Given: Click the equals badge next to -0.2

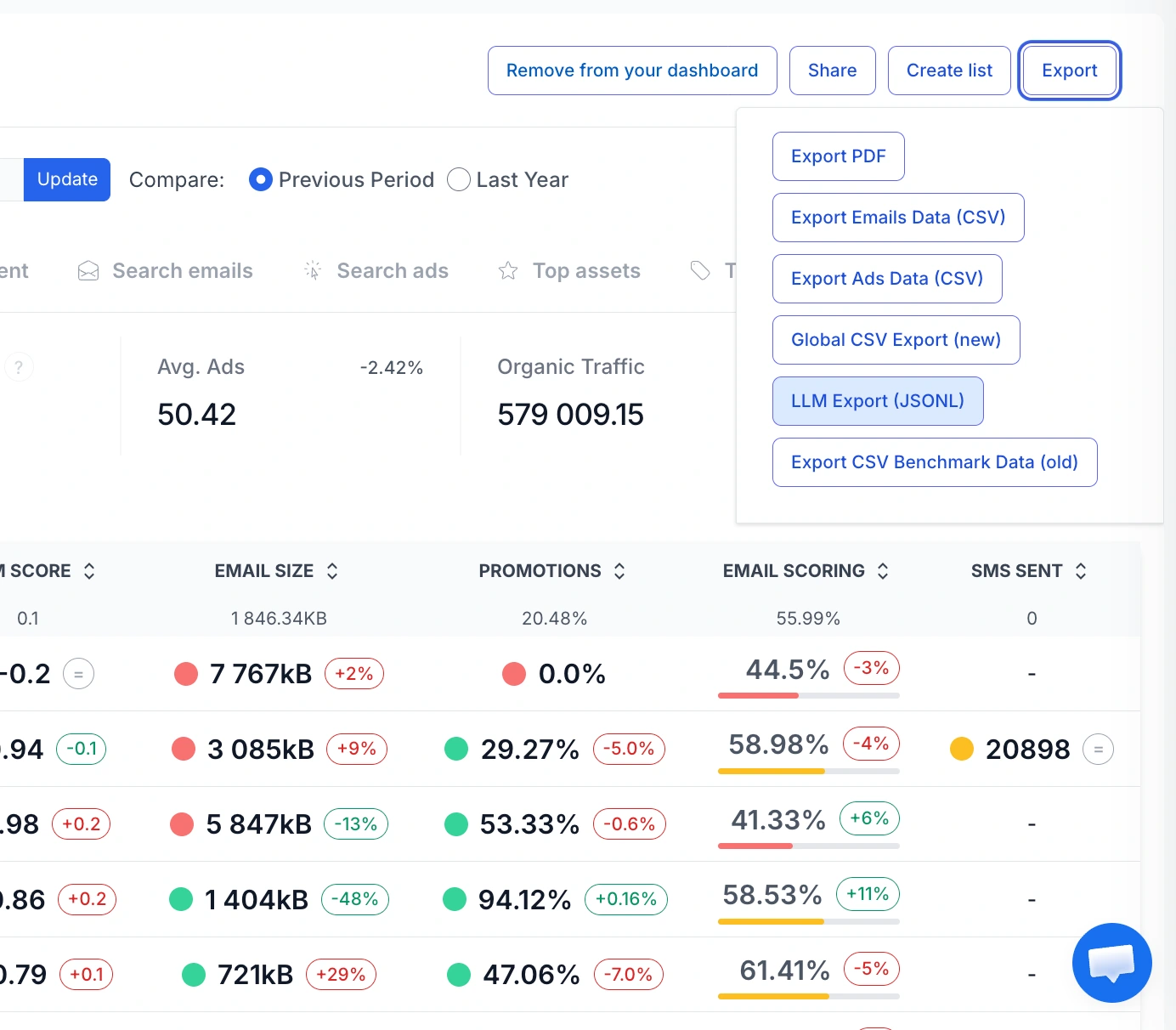Looking at the screenshot, I should point(79,675).
